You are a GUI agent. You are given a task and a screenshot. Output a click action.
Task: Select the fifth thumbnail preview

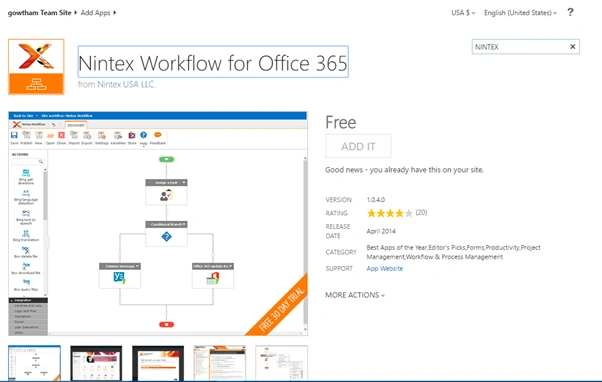point(282,363)
